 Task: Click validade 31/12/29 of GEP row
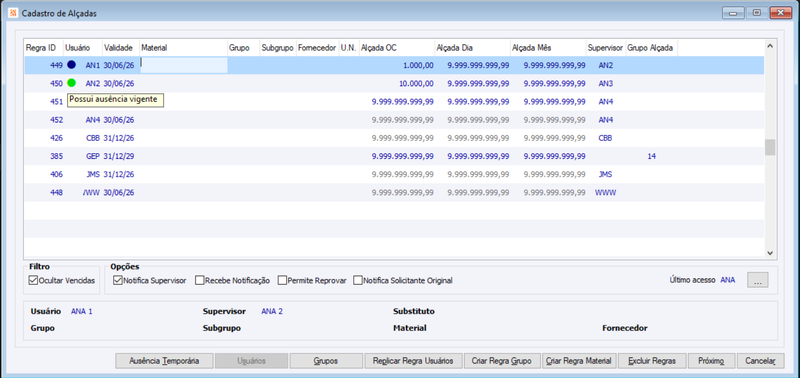tap(119, 156)
